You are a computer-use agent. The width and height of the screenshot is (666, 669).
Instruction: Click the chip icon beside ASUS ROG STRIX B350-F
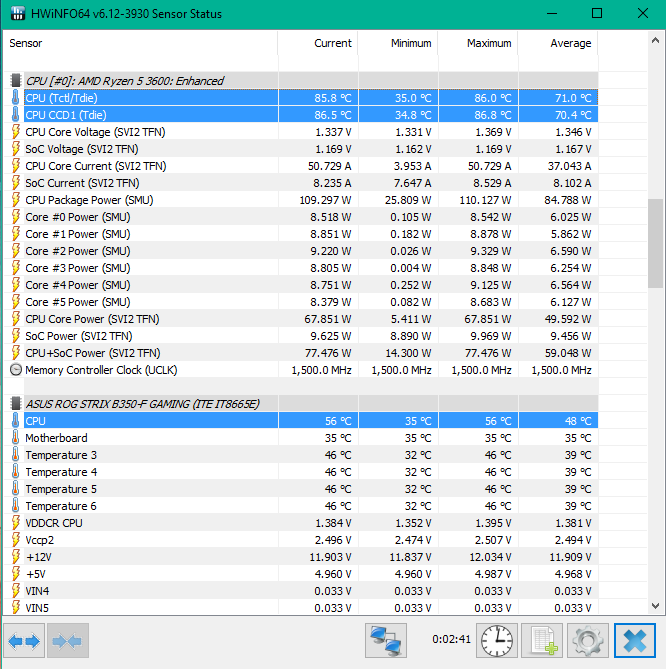click(x=16, y=403)
